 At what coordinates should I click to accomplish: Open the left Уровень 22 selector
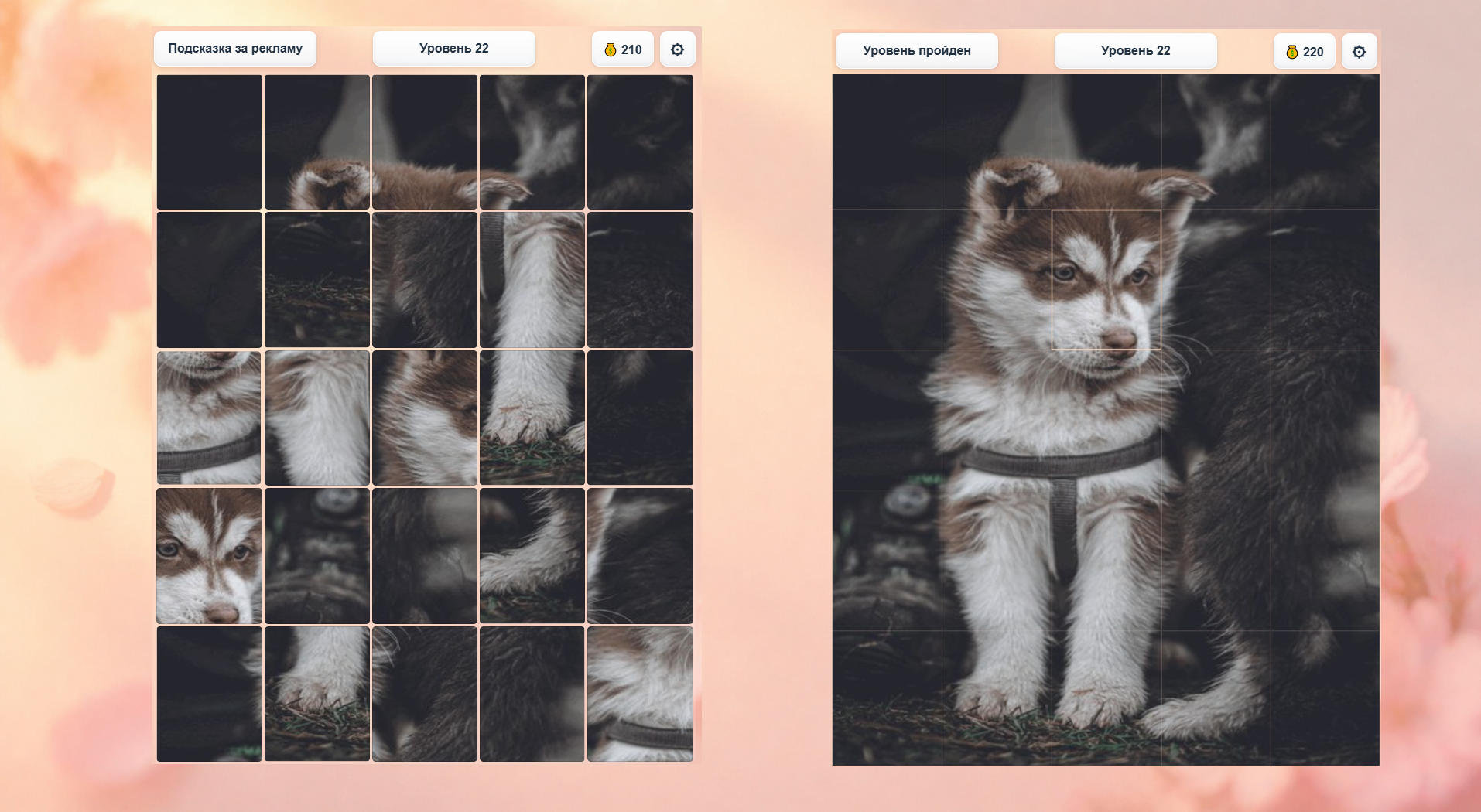(x=453, y=48)
